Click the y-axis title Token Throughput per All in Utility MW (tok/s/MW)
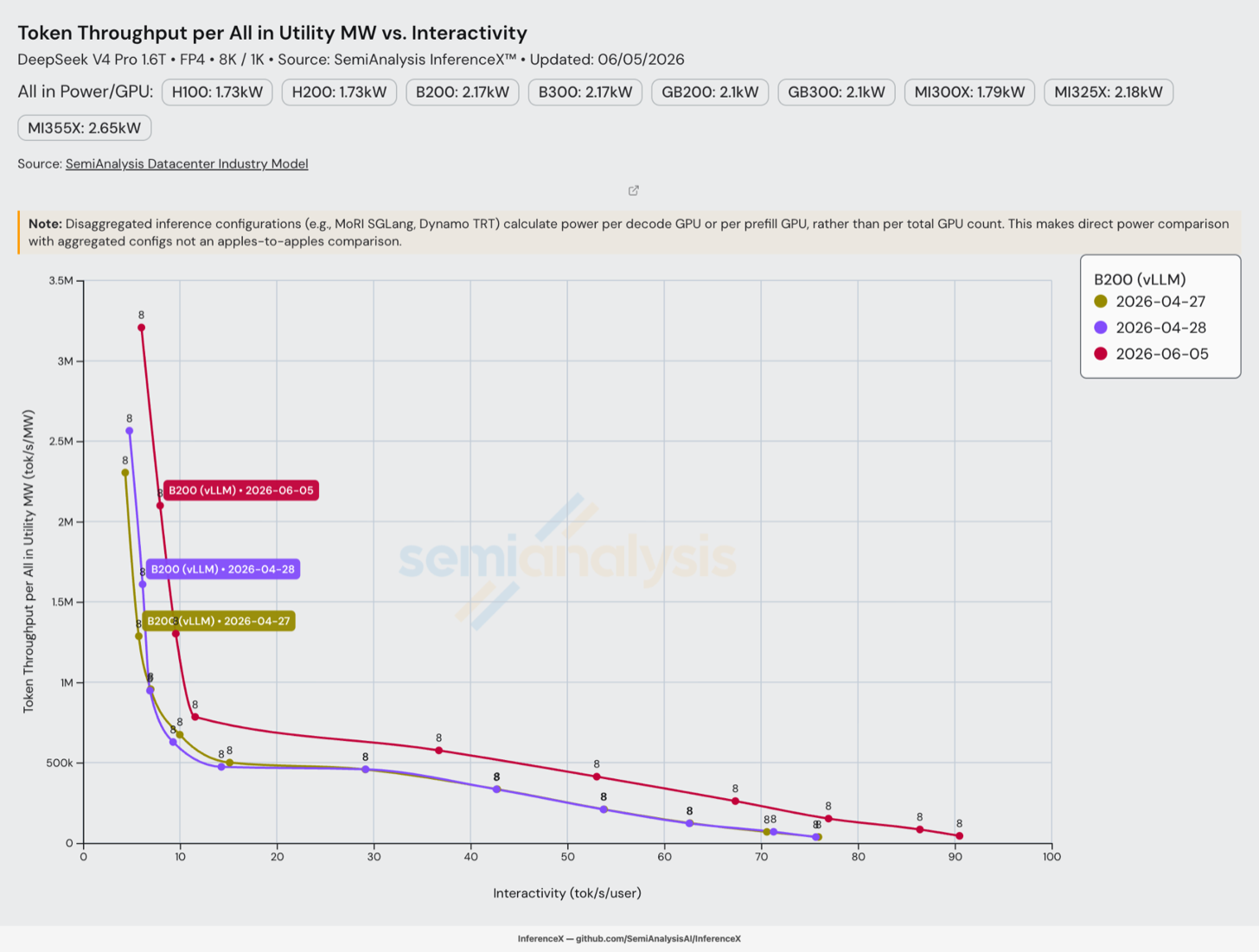 click(29, 561)
